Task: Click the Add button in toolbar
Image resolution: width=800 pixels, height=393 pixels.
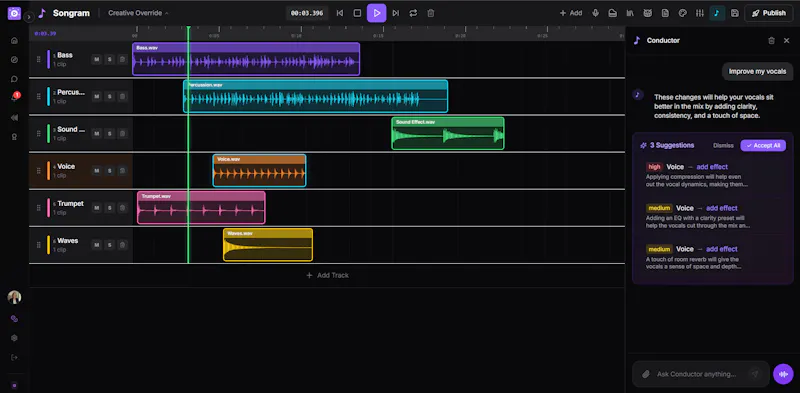Action: pos(571,13)
